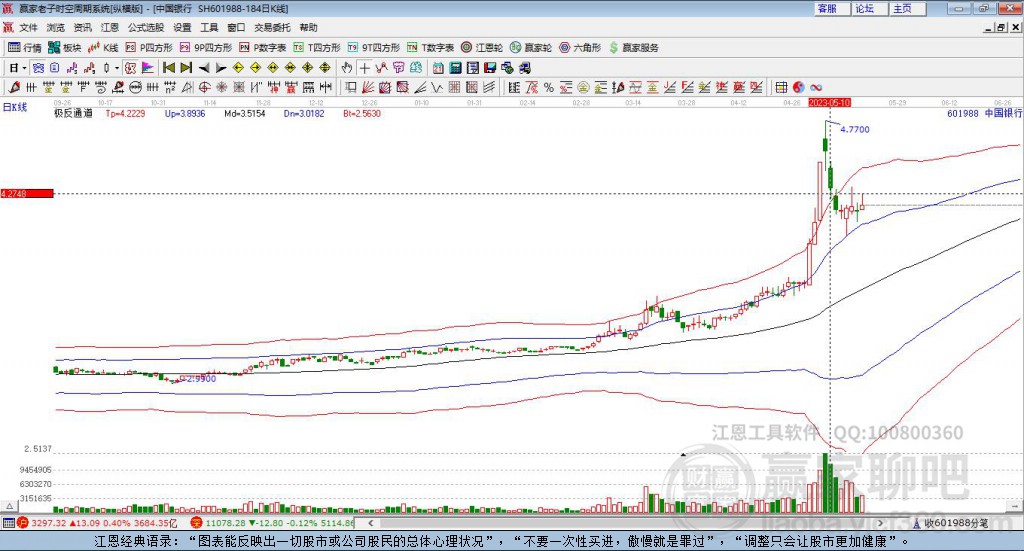This screenshot has width=1024, height=551.
Task: Open the 公式选股 menu
Action: pos(146,27)
